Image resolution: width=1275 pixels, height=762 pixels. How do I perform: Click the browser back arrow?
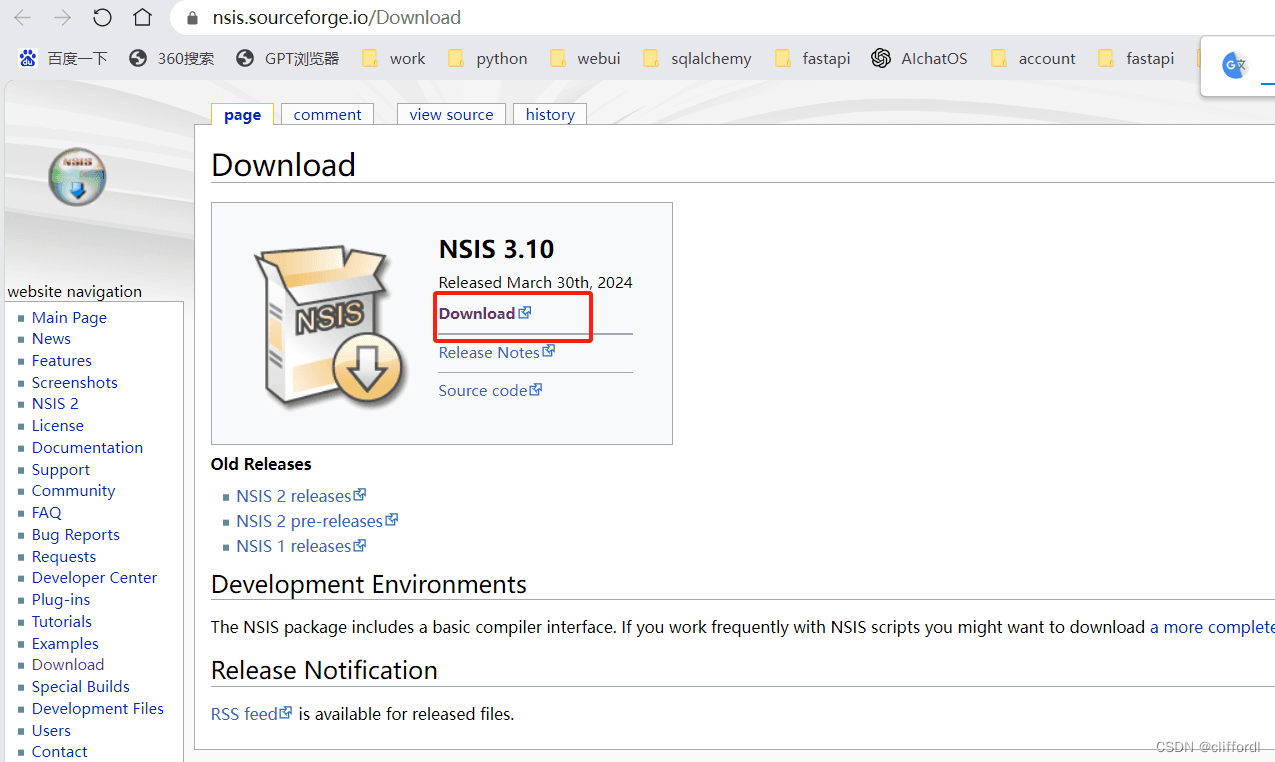(x=22, y=18)
